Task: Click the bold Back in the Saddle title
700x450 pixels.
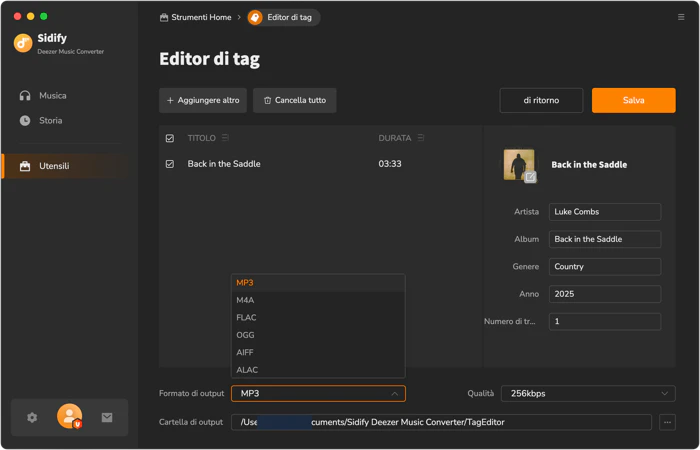Action: 589,165
